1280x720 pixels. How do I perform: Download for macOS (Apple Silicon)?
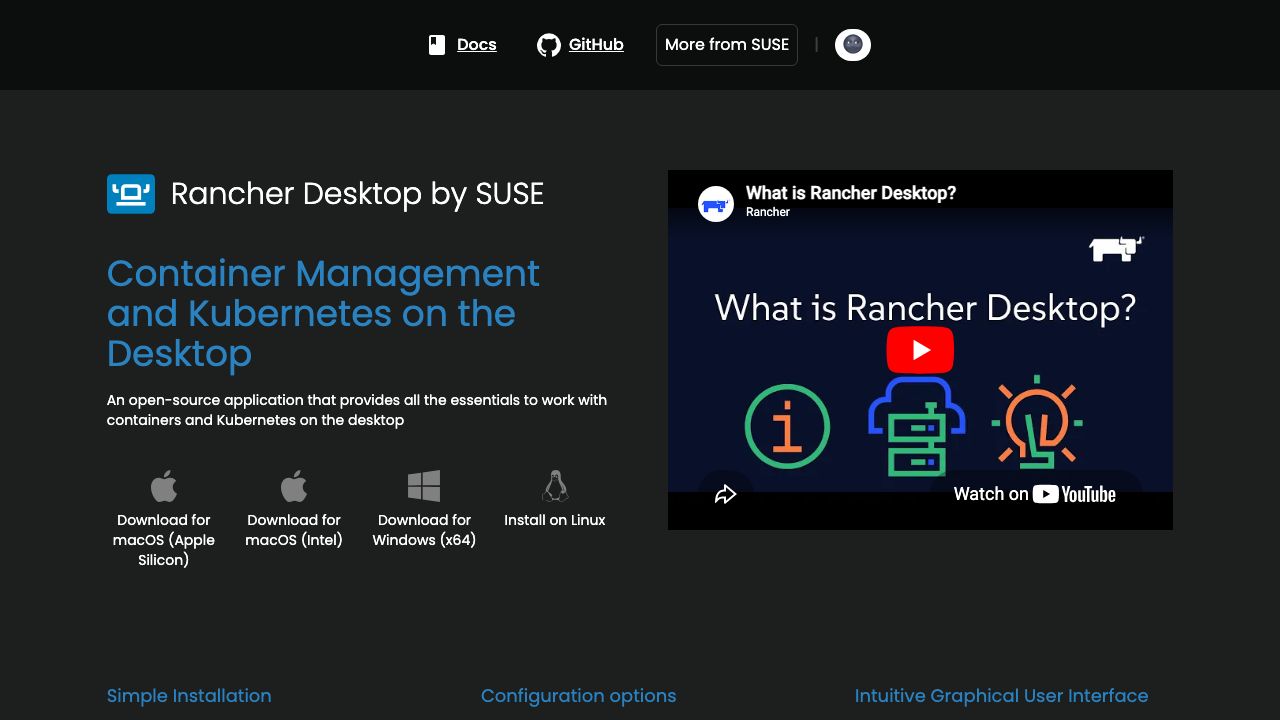pyautogui.click(x=164, y=540)
